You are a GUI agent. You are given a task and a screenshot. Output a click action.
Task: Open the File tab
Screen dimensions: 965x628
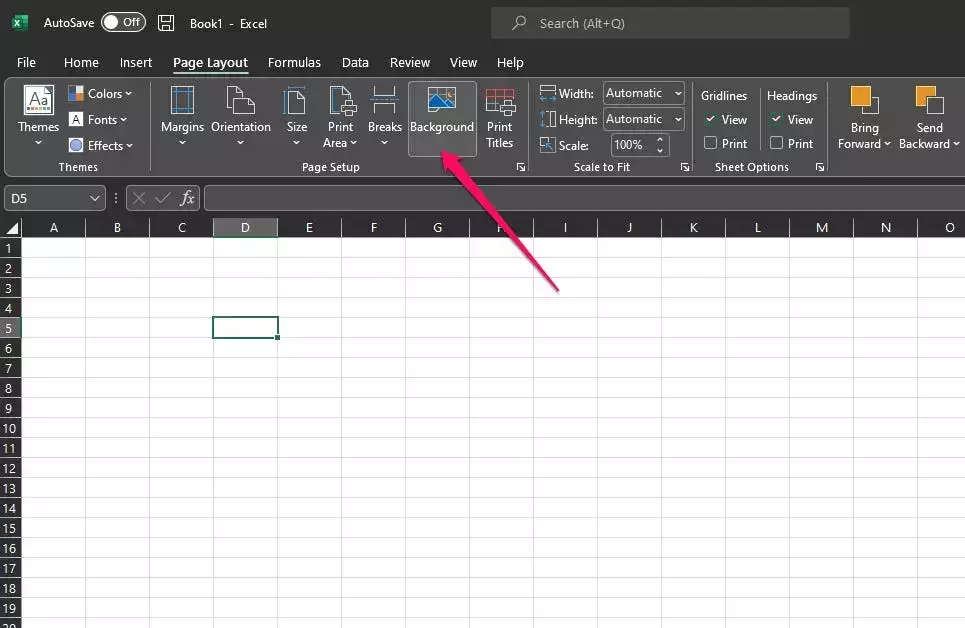pos(26,62)
